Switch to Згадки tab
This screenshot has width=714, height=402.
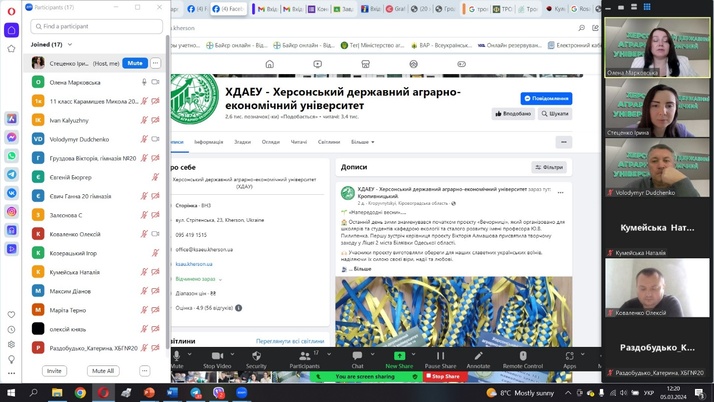(242, 142)
